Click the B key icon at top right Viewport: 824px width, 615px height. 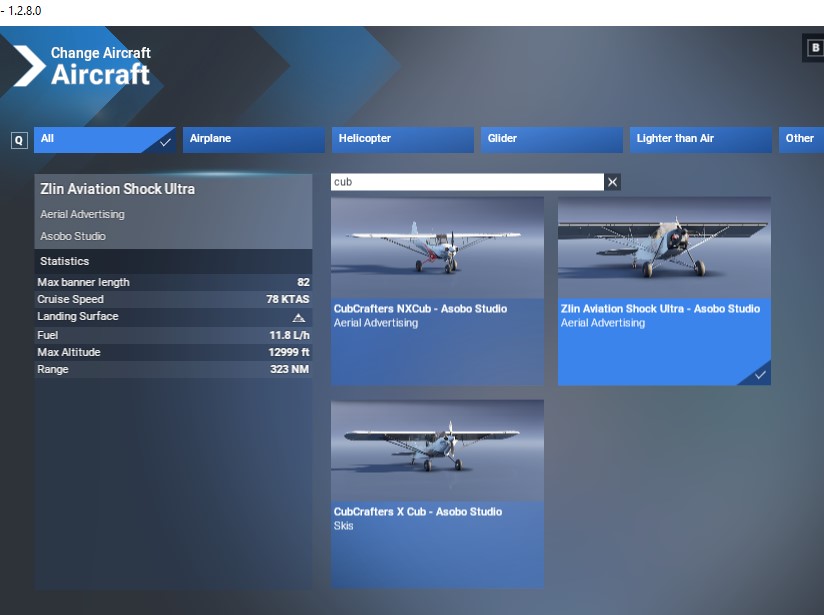(812, 48)
